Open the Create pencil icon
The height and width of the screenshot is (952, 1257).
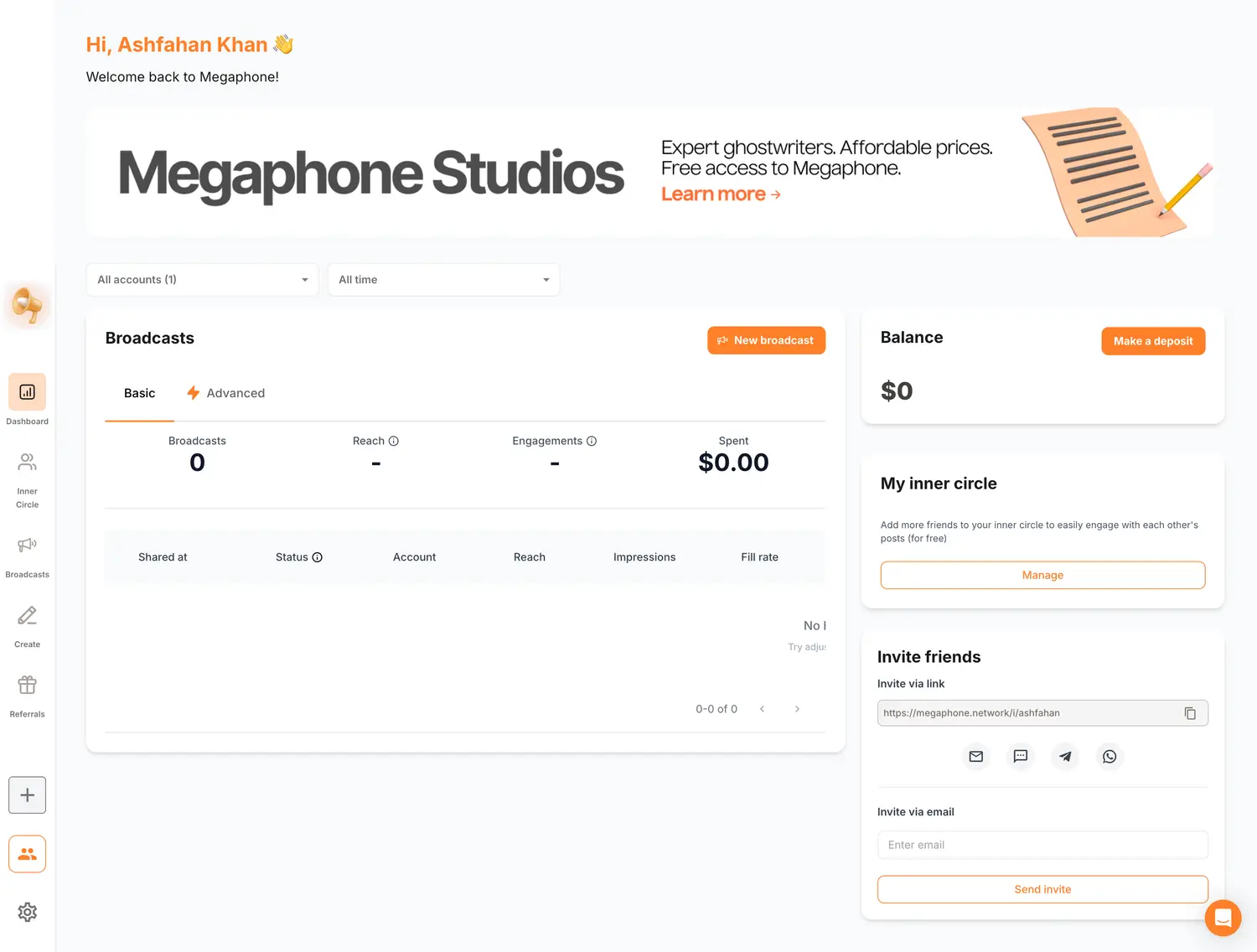(27, 616)
